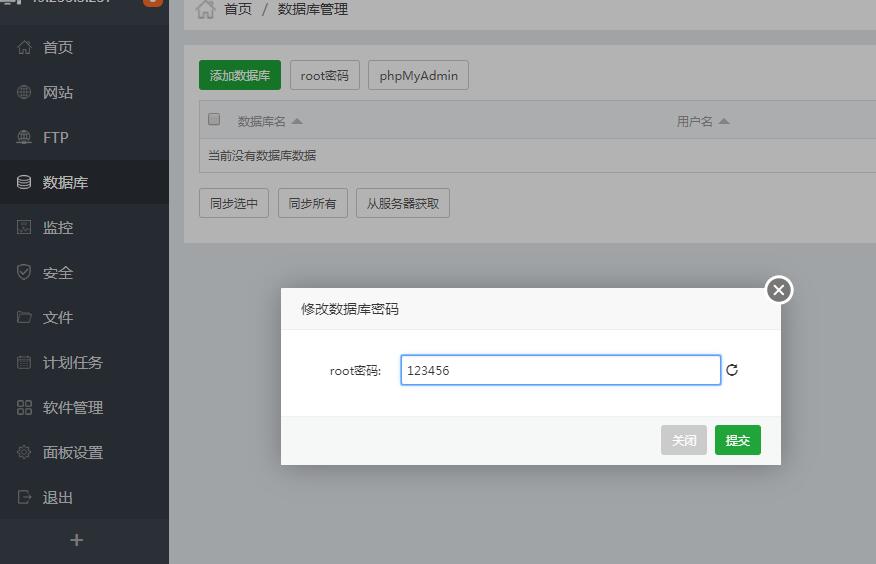Click the folder icon for 文件
Image resolution: width=876 pixels, height=564 pixels.
24,317
